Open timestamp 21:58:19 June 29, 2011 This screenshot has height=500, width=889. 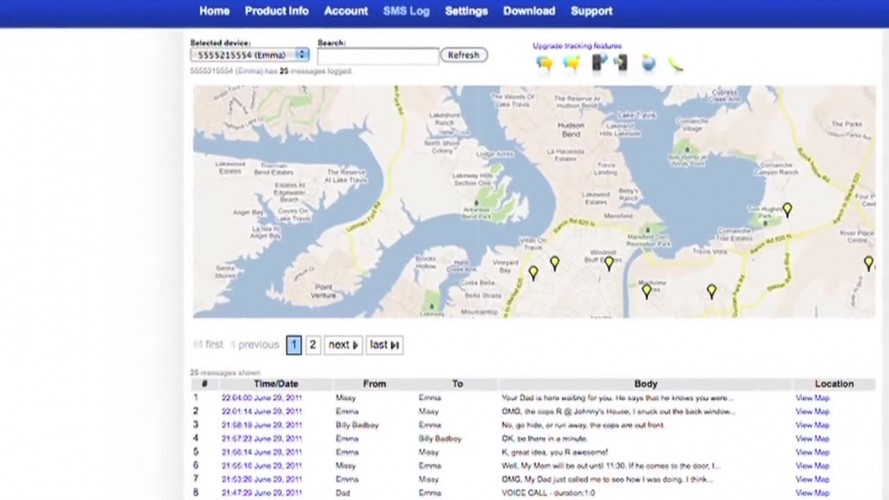tap(261, 425)
